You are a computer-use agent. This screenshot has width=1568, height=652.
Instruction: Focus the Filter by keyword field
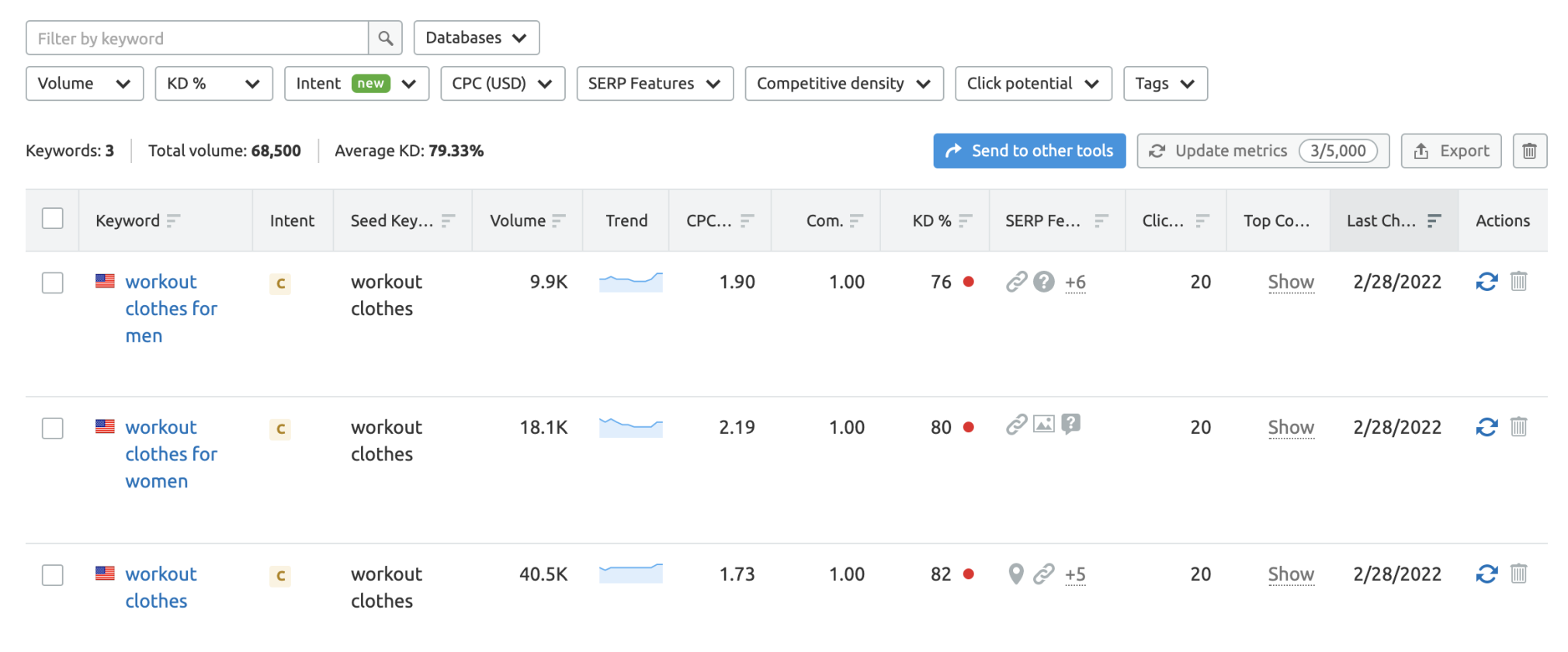pyautogui.click(x=197, y=38)
